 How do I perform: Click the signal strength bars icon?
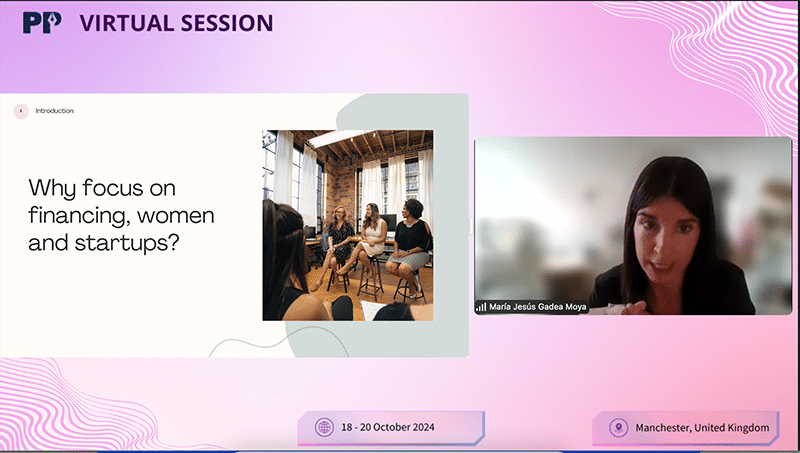coord(481,307)
